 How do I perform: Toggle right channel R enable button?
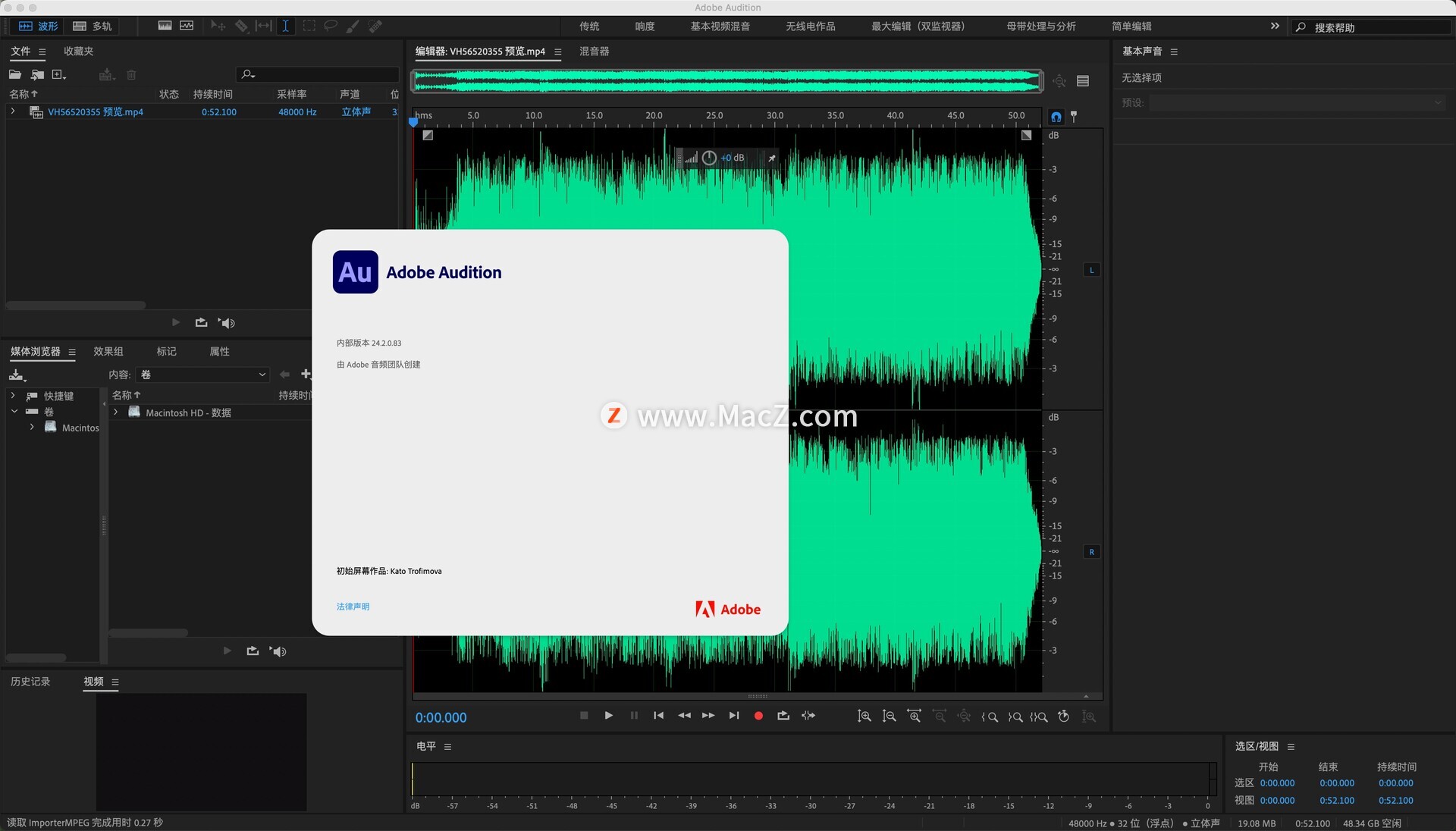click(1091, 552)
